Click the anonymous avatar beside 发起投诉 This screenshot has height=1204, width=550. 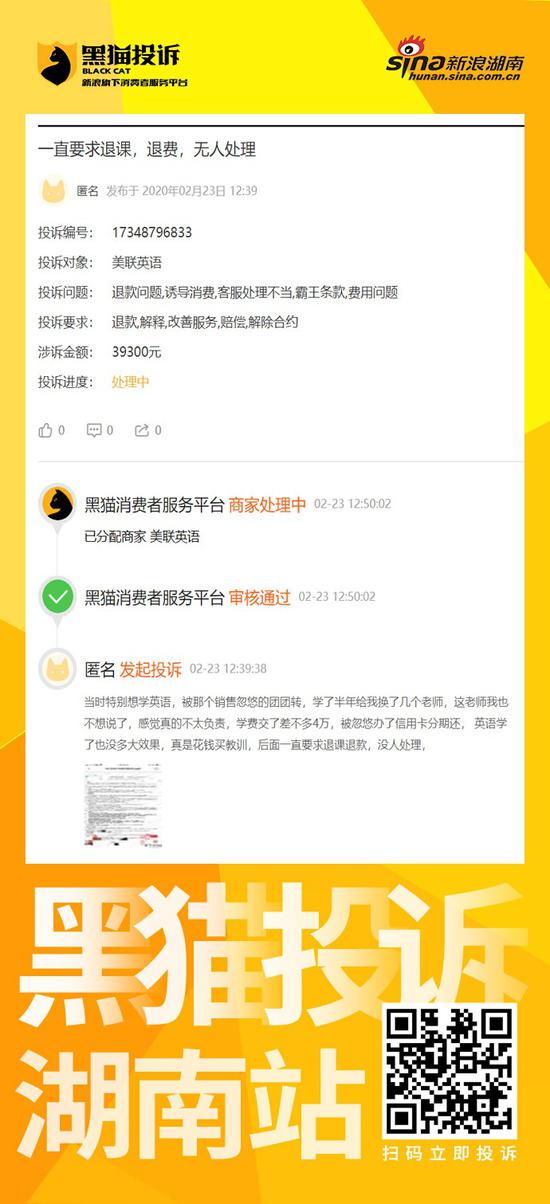point(58,669)
